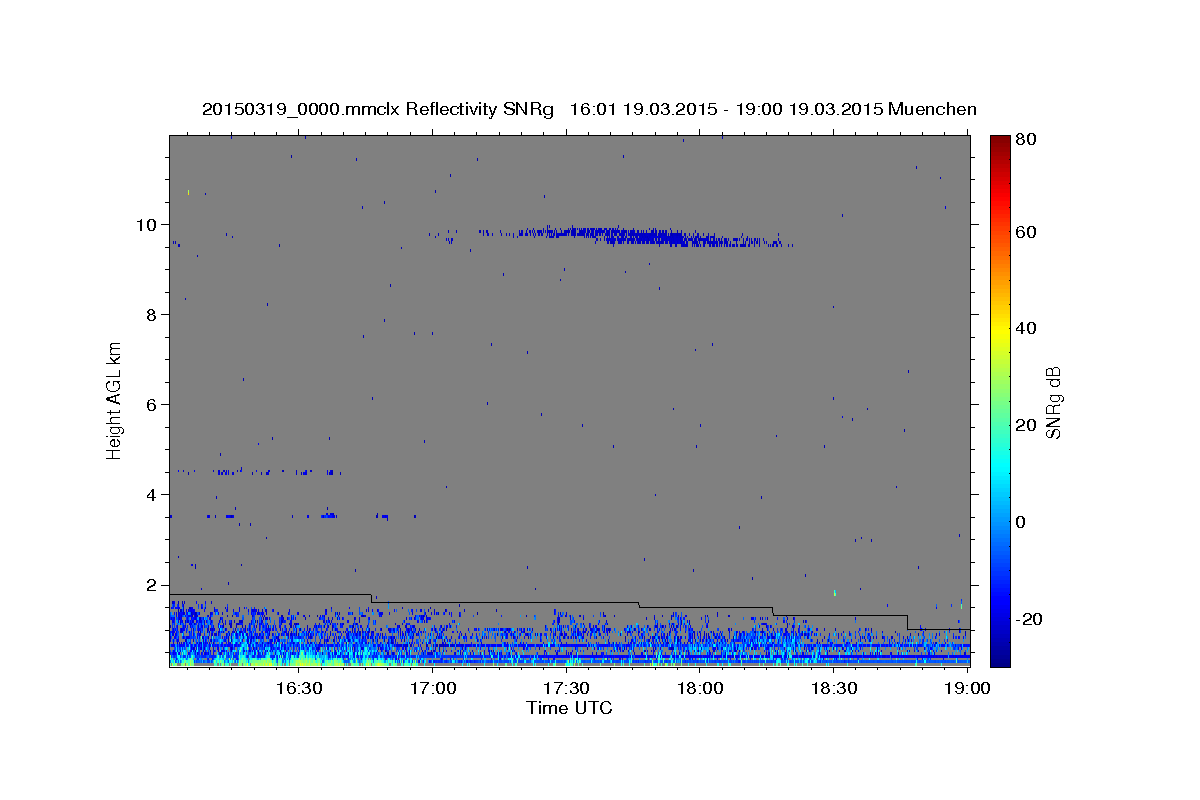Click the 'SNRg dB' colorbar label

[1053, 402]
